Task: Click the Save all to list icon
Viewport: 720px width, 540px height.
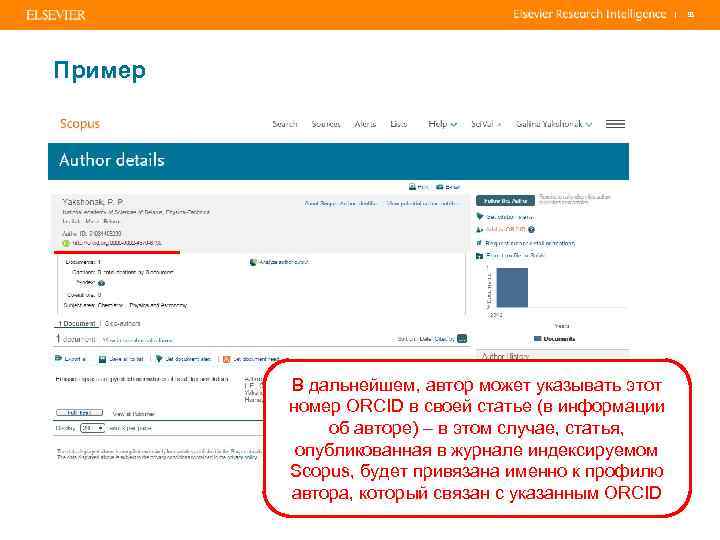Action: [102, 359]
